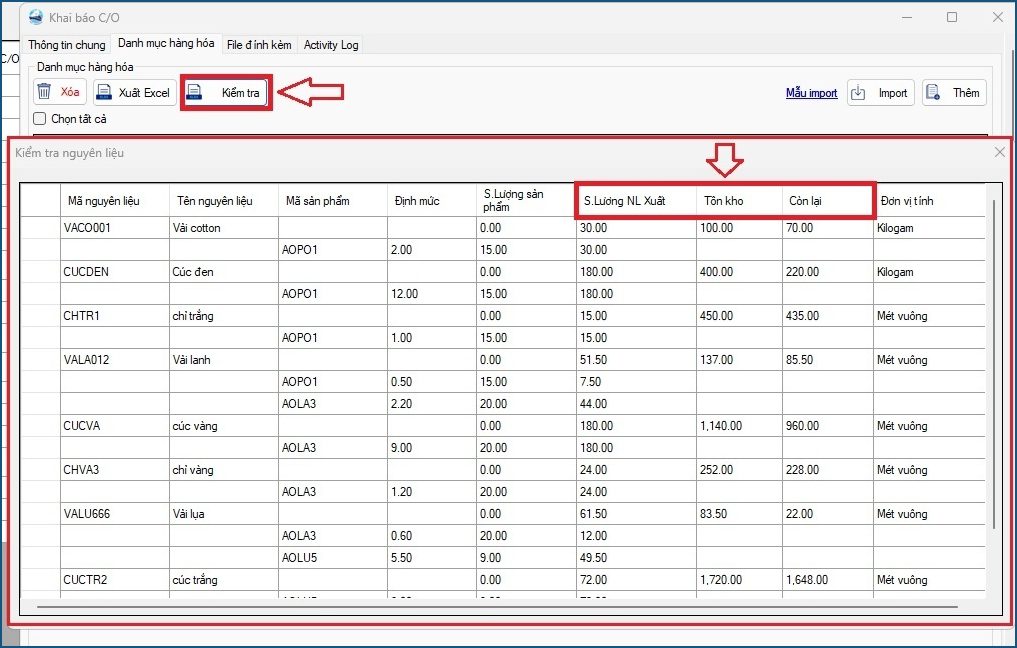Viewport: 1017px width, 648px height.
Task: Click the horizontal scrollbar of material grid
Action: [497, 607]
